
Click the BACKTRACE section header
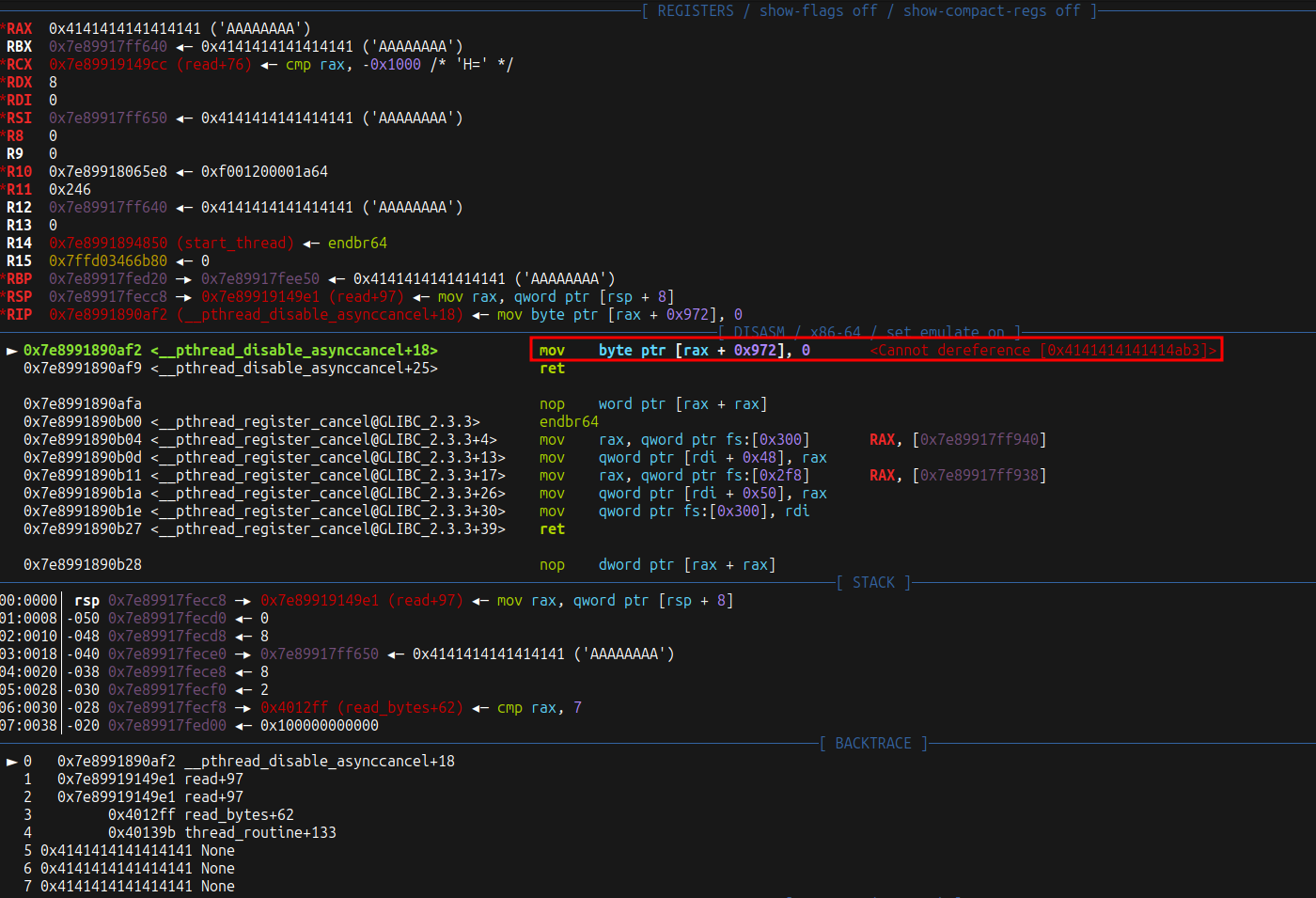click(872, 744)
